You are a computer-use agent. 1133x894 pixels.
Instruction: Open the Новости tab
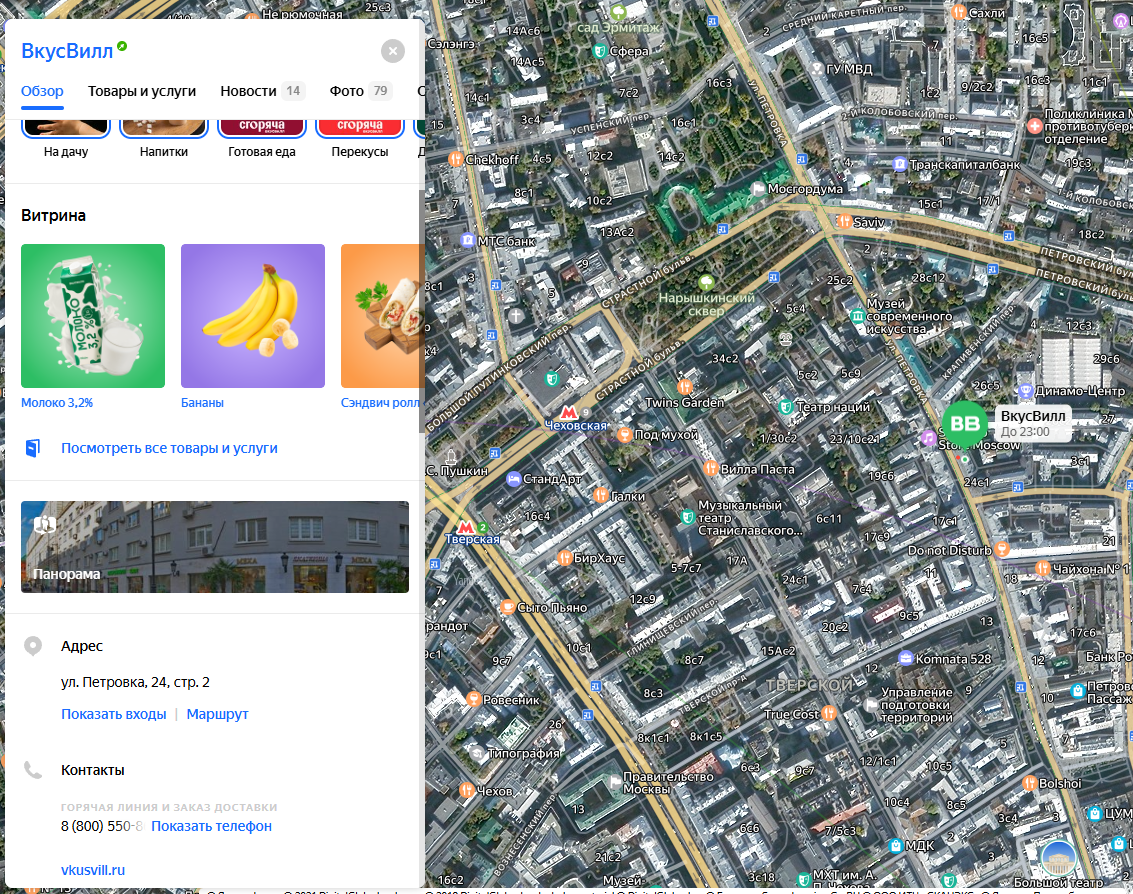click(263, 91)
